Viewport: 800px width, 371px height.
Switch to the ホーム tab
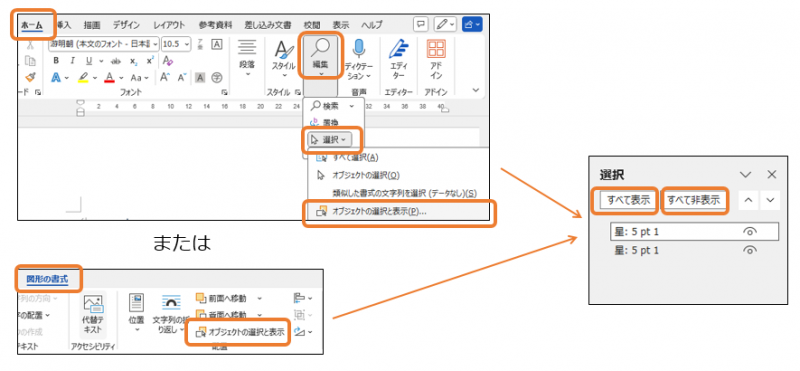point(32,24)
